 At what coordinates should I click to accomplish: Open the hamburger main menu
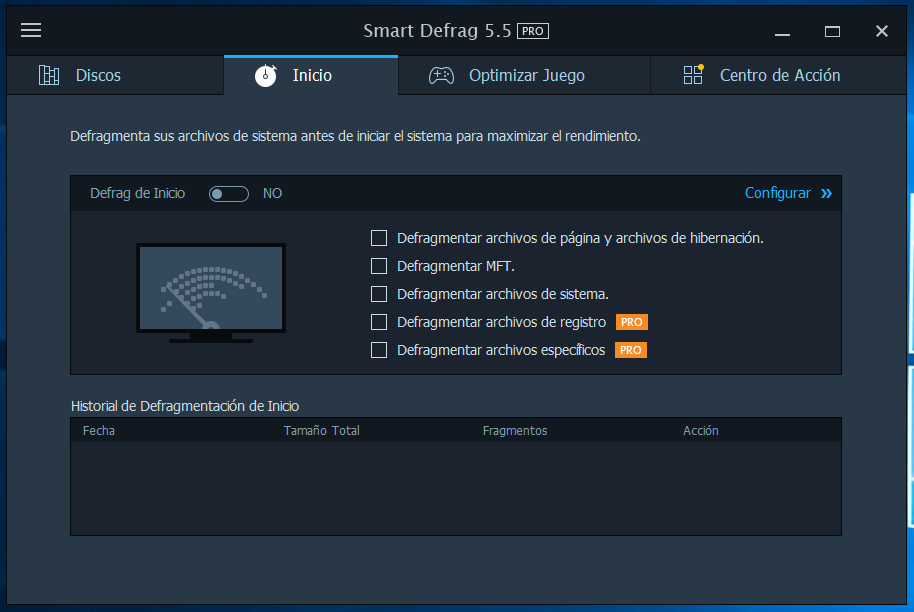pos(31,30)
